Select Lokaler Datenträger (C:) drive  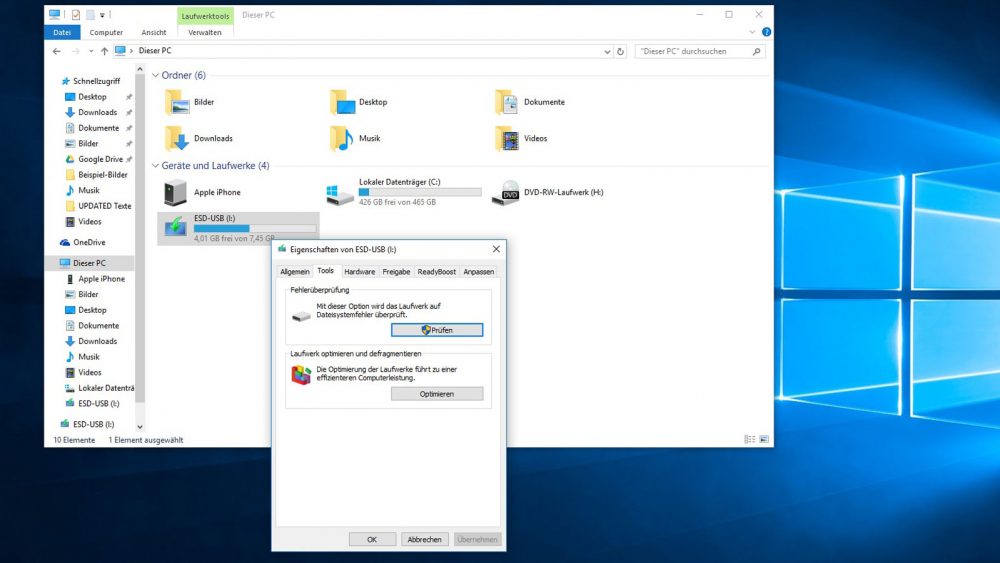click(402, 192)
